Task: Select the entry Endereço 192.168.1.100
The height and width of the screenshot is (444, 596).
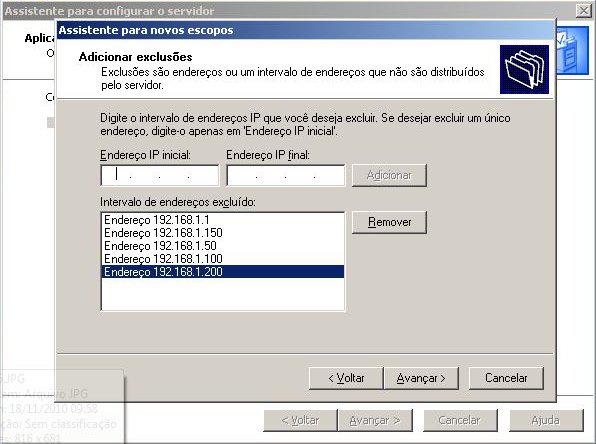Action: 223,259
